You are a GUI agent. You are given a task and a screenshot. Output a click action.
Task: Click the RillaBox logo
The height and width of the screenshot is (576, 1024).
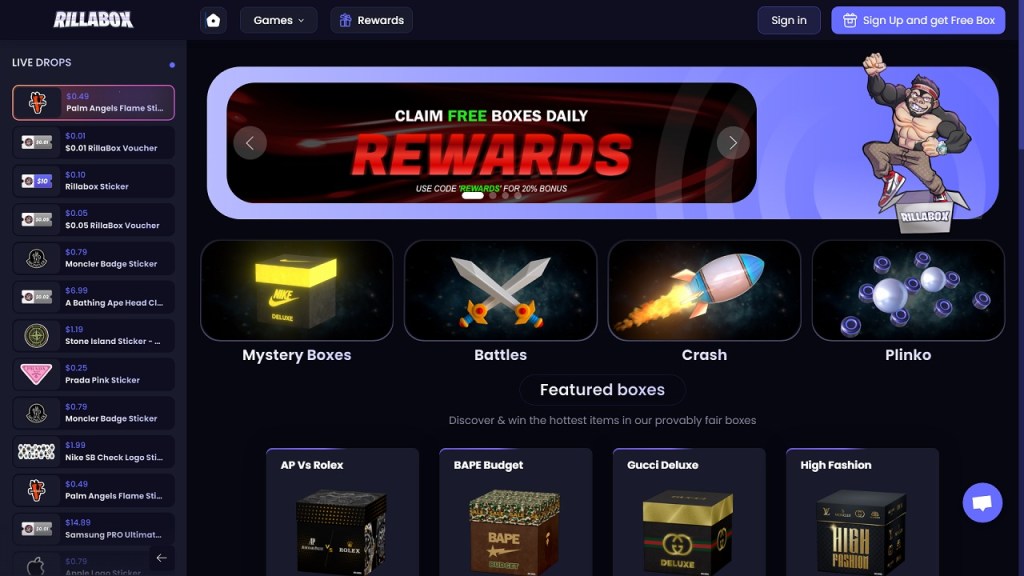click(x=93, y=20)
